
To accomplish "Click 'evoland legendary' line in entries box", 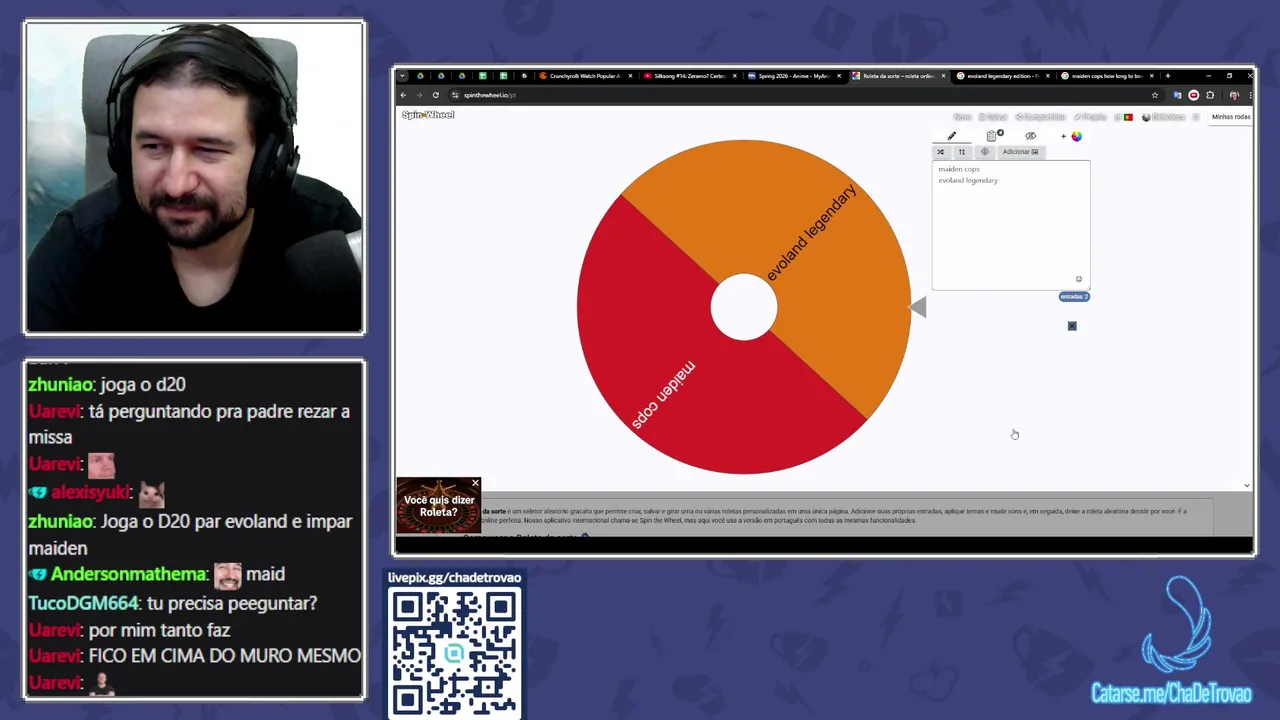I will pyautogui.click(x=968, y=181).
